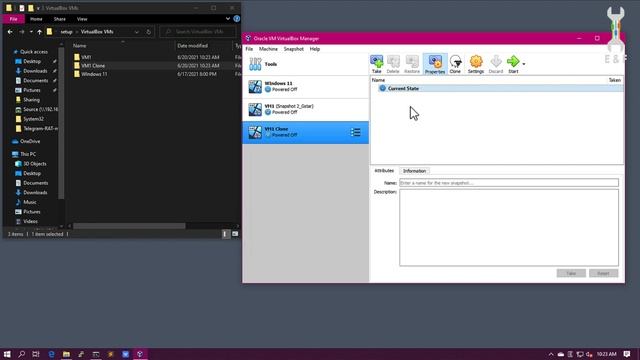Screen dimensions: 640x360
Task: Click the Take button below Description
Action: (x=571, y=273)
